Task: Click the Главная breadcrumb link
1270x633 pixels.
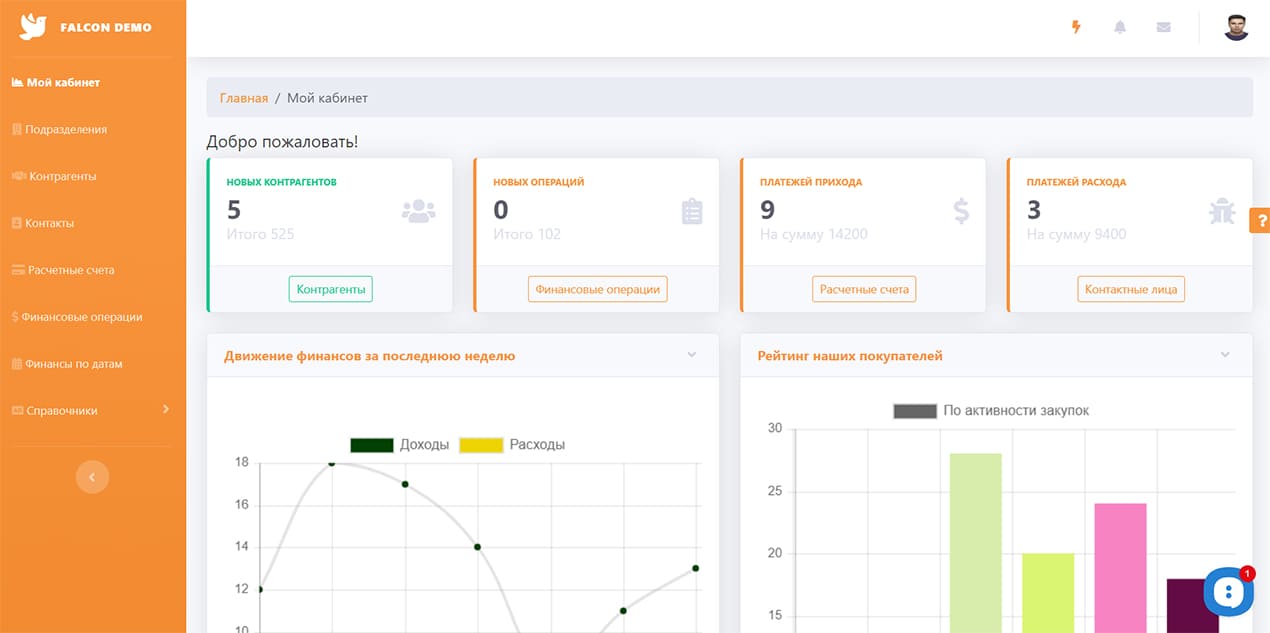Action: pyautogui.click(x=244, y=98)
